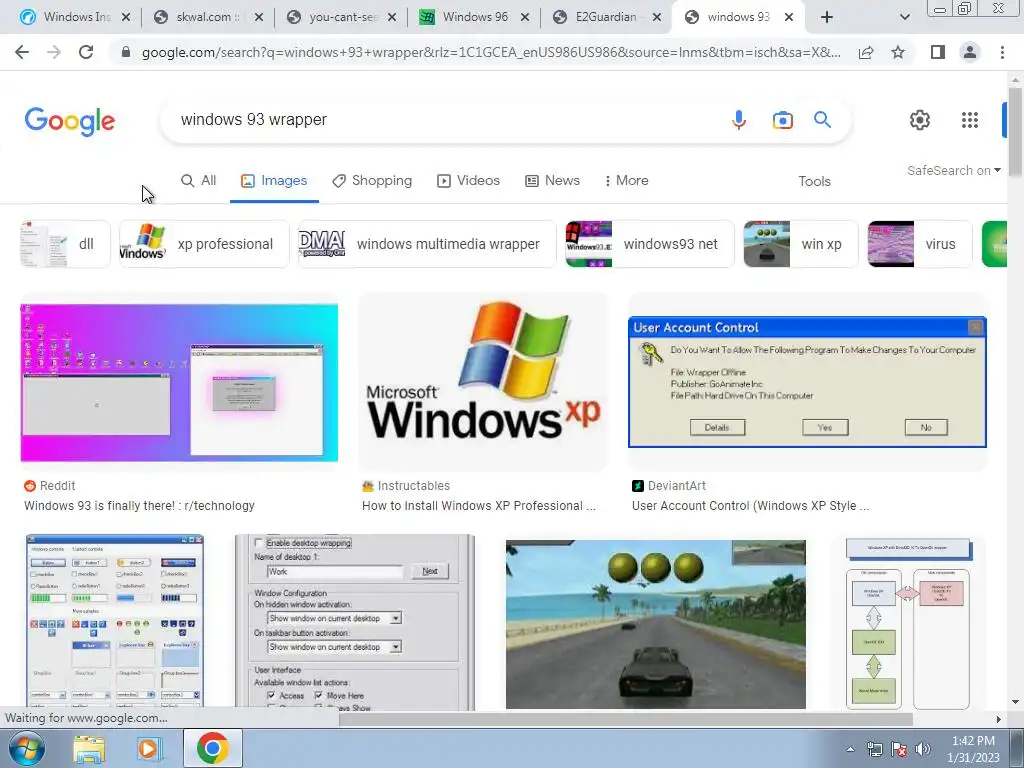Click the forward navigation arrow
This screenshot has width=1024, height=768.
[54, 52]
